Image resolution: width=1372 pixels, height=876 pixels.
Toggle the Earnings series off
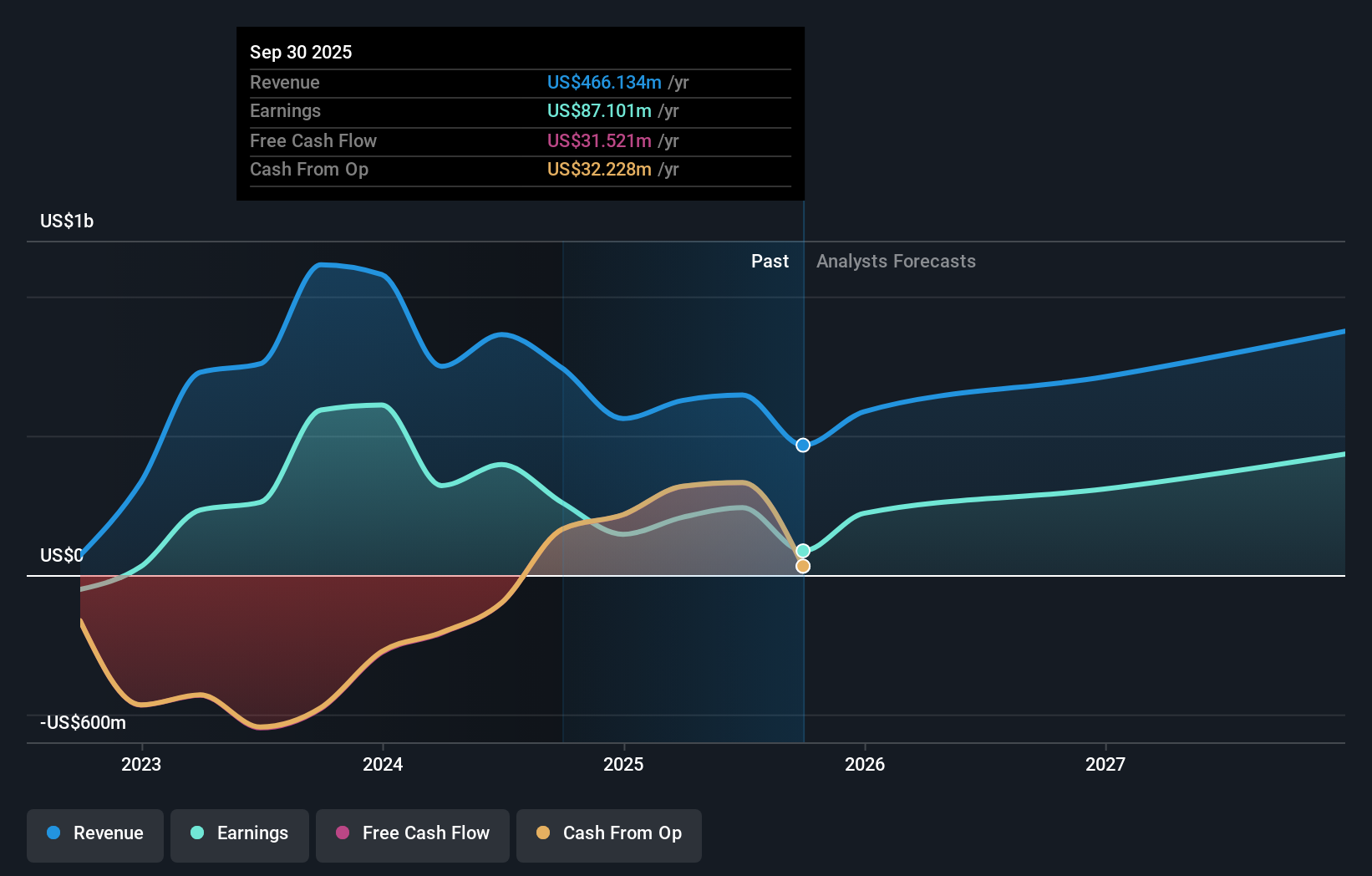[240, 834]
